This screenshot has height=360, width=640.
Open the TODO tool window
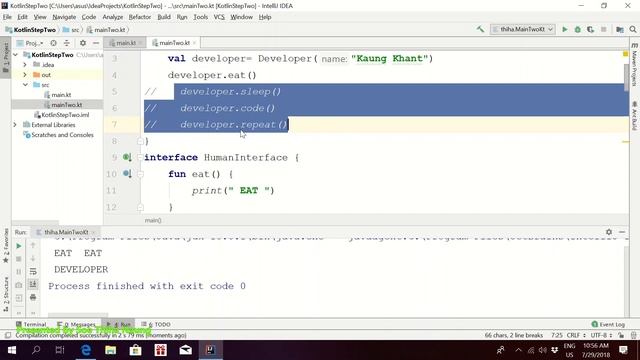156,324
